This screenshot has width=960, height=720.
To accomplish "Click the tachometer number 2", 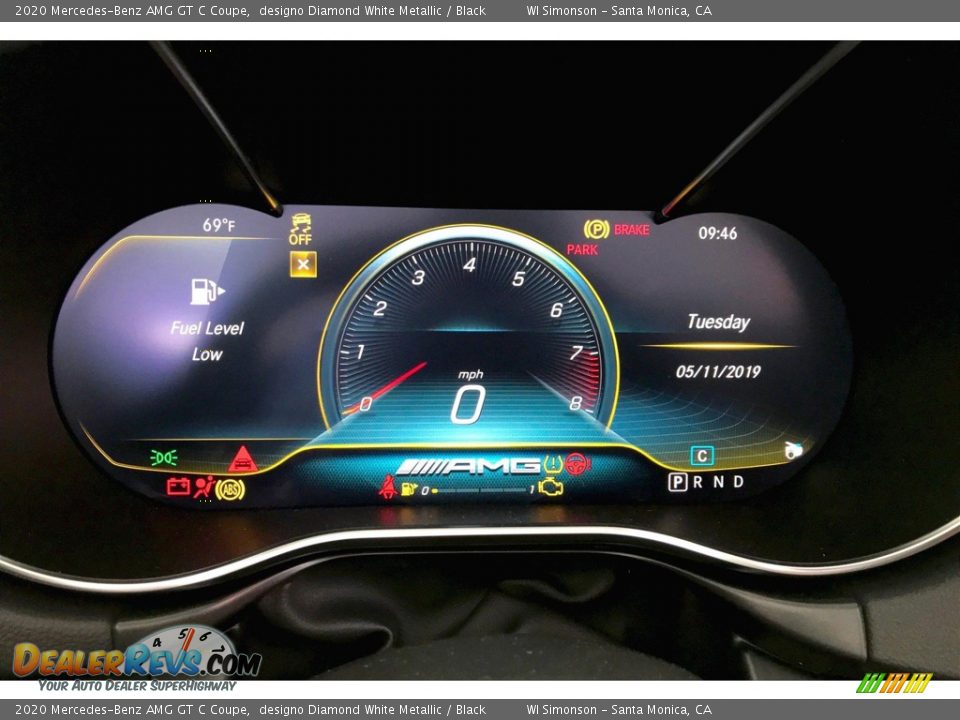I will [380, 308].
